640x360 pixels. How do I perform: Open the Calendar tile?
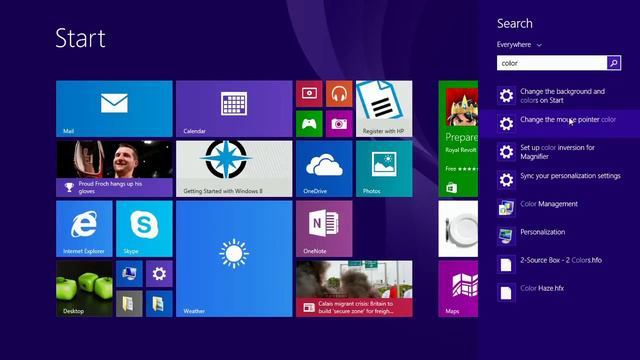tap(234, 109)
